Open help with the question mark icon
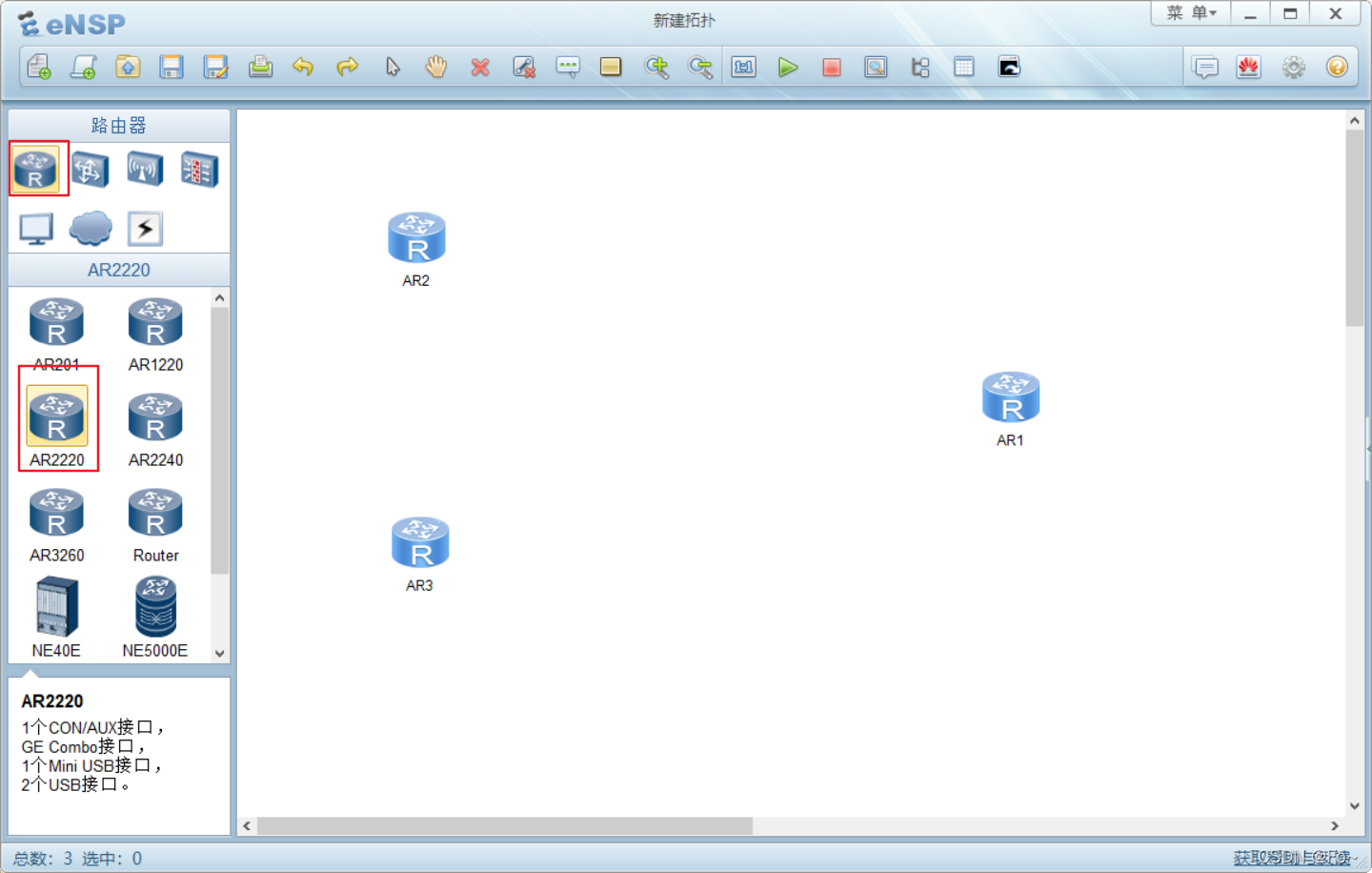Screen dimensions: 1372x873 tap(1337, 67)
